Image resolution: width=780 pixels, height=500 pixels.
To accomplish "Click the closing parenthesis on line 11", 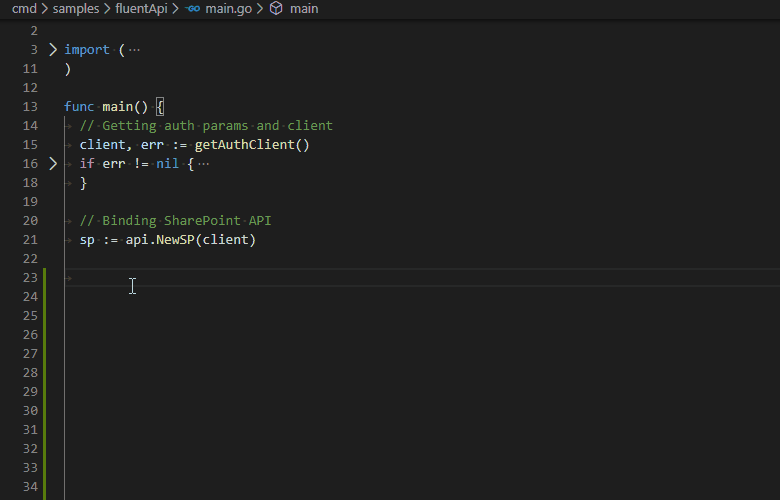I will [68, 69].
